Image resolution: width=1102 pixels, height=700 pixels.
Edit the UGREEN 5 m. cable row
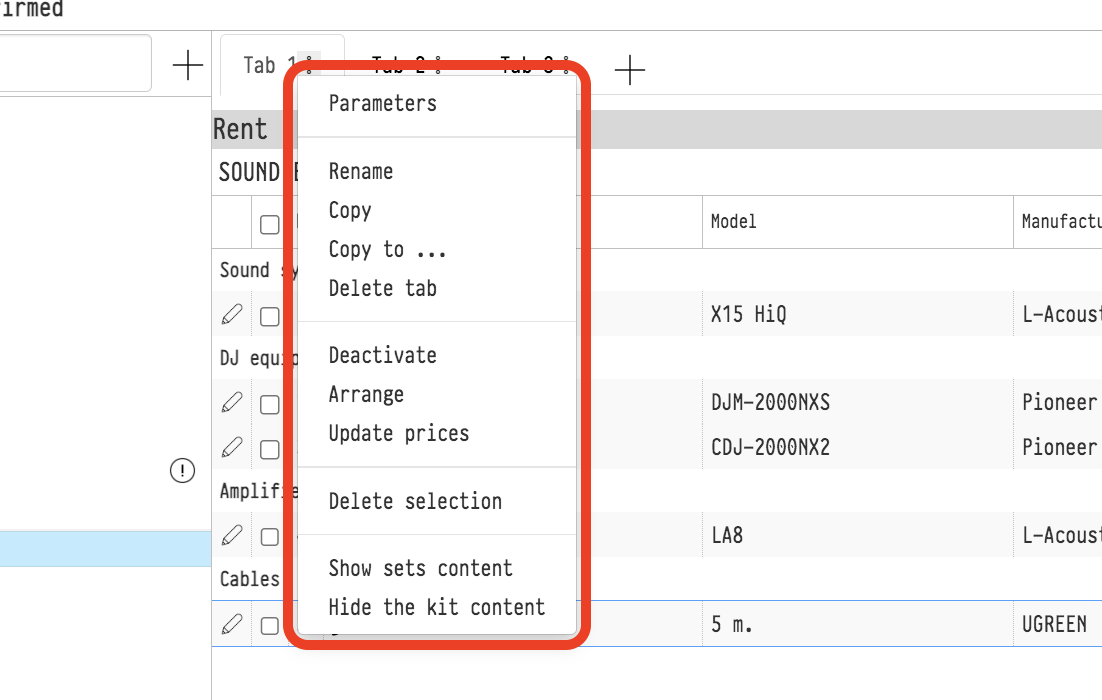pyautogui.click(x=231, y=625)
